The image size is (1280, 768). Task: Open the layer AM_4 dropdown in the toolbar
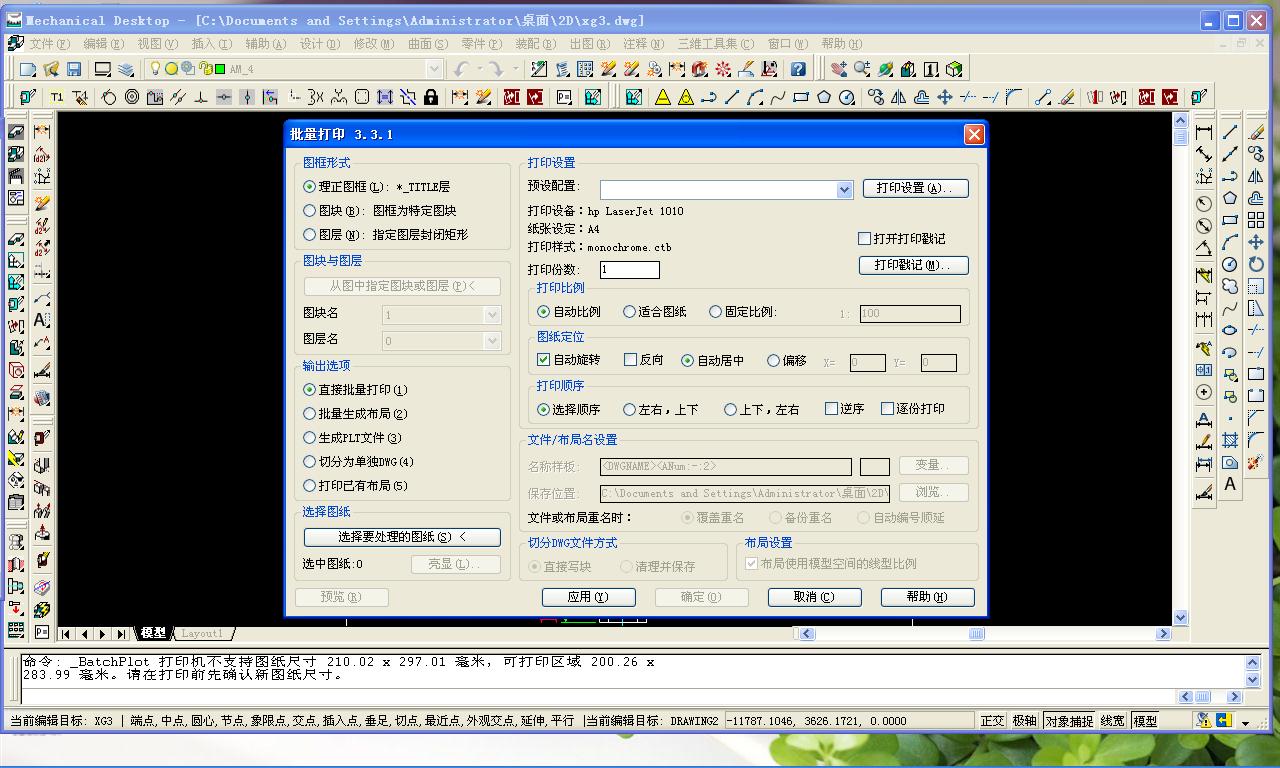pyautogui.click(x=434, y=69)
